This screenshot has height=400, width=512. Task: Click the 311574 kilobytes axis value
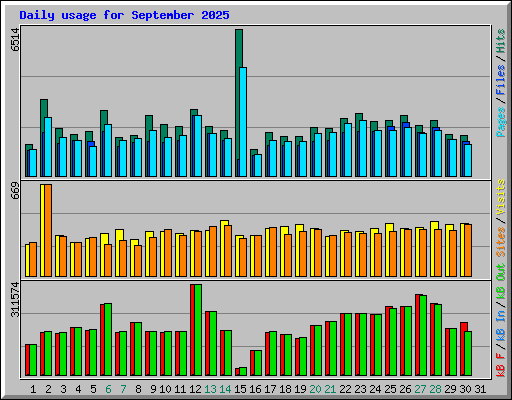(15, 300)
